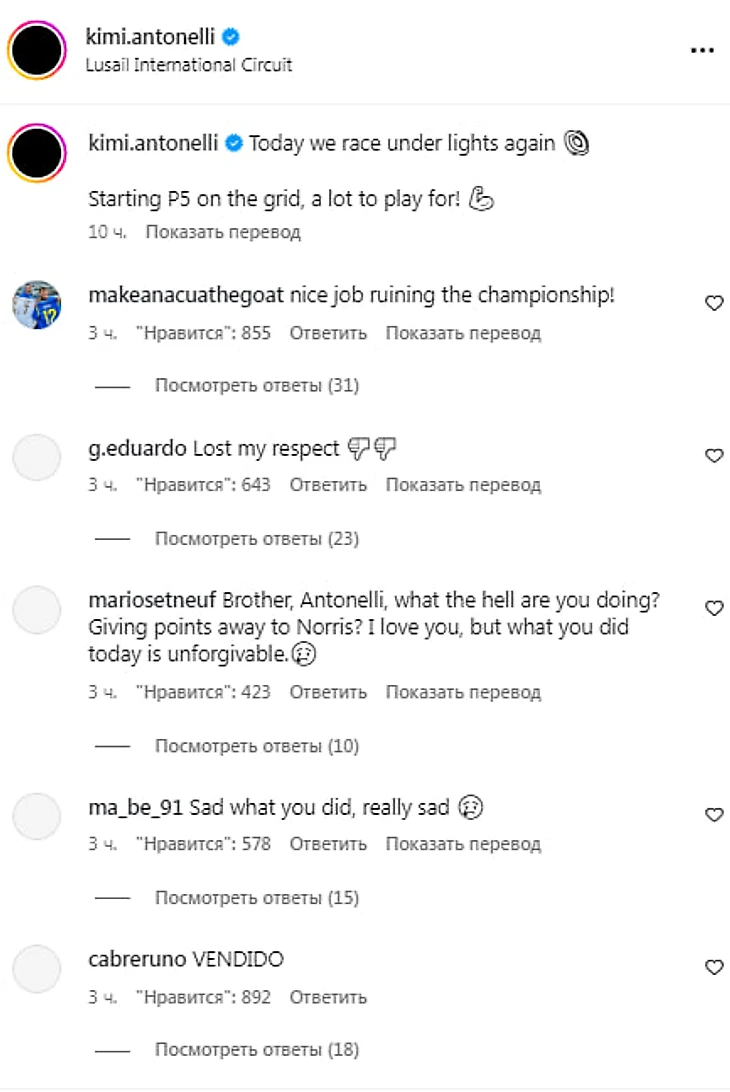Click the verified badge in post header

point(231,37)
